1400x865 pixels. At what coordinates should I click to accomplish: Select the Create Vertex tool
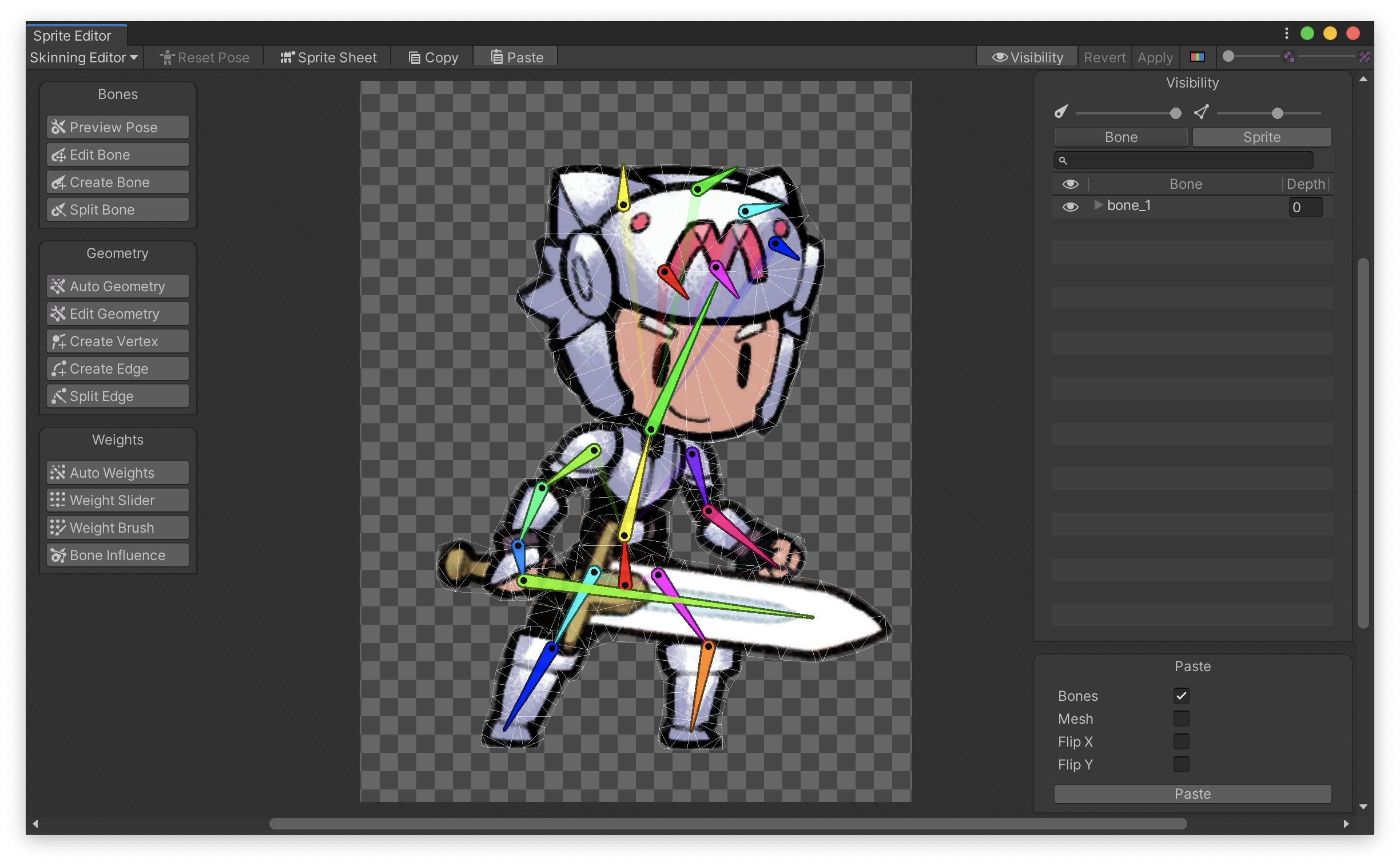(x=117, y=341)
